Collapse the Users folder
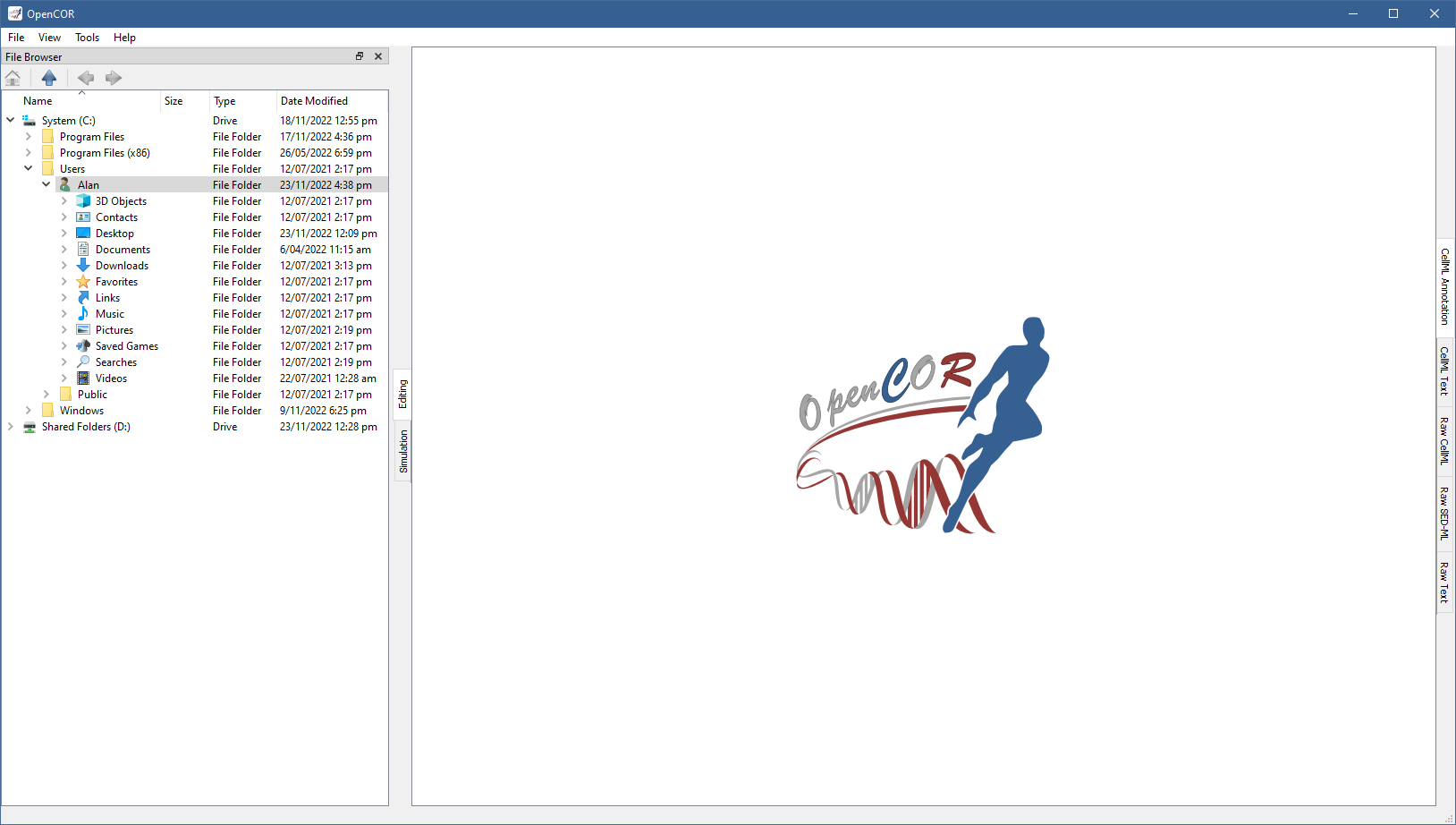The image size is (1456, 825). [29, 169]
